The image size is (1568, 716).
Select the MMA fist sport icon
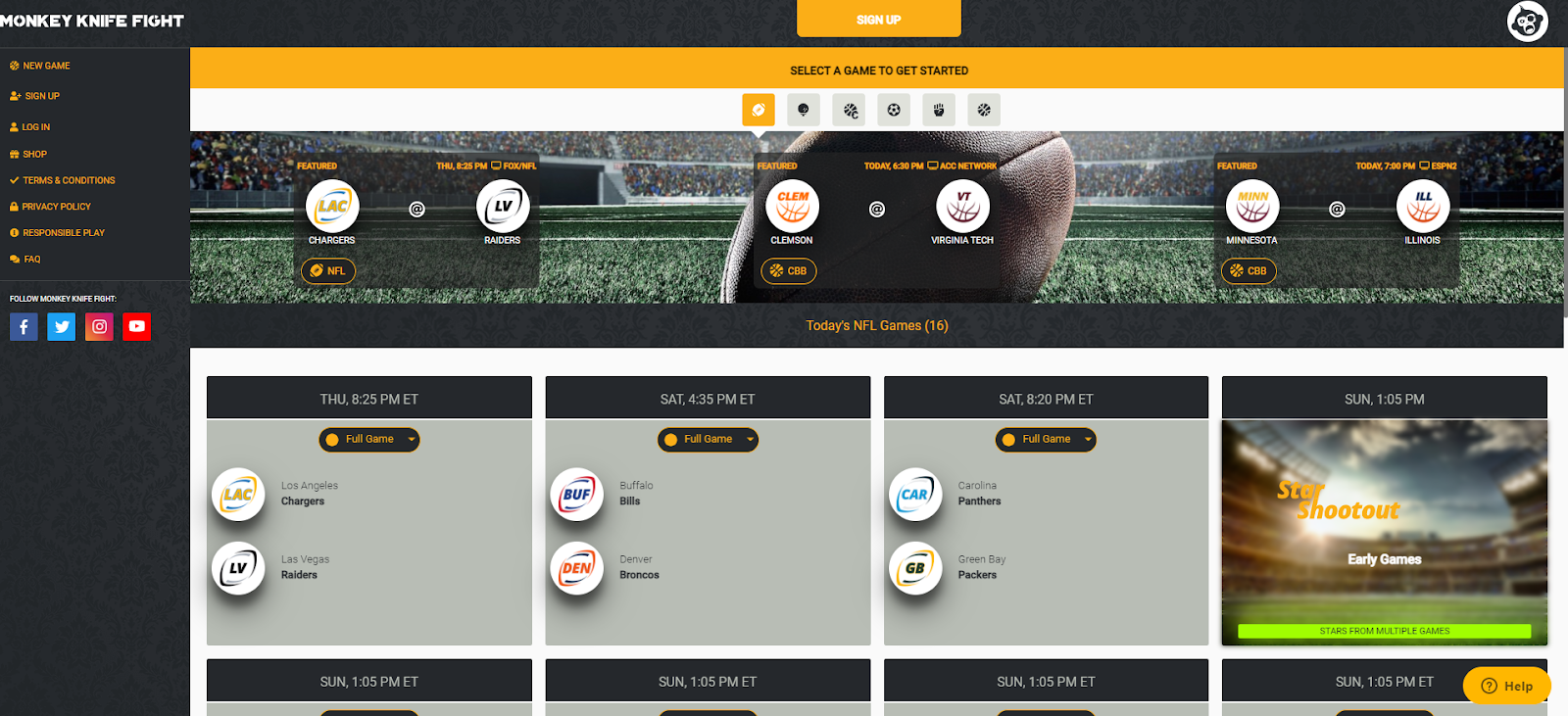[x=939, y=110]
